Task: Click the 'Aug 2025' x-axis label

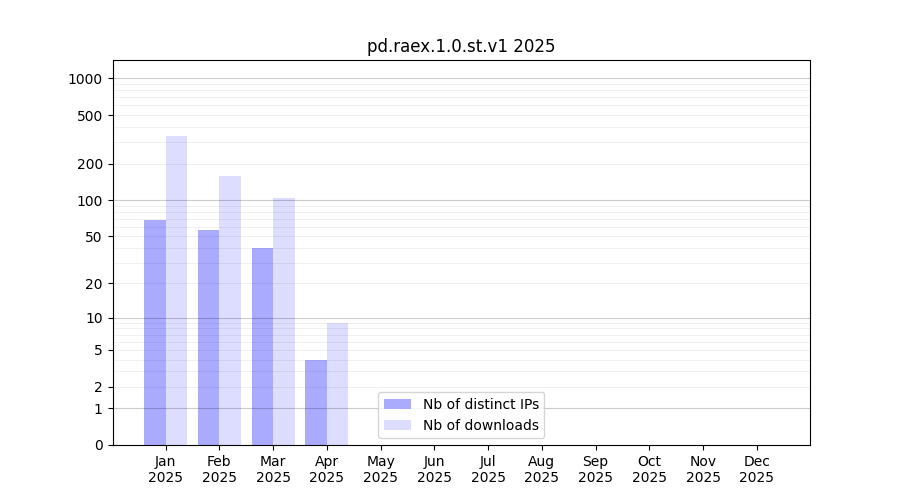Action: point(542,469)
